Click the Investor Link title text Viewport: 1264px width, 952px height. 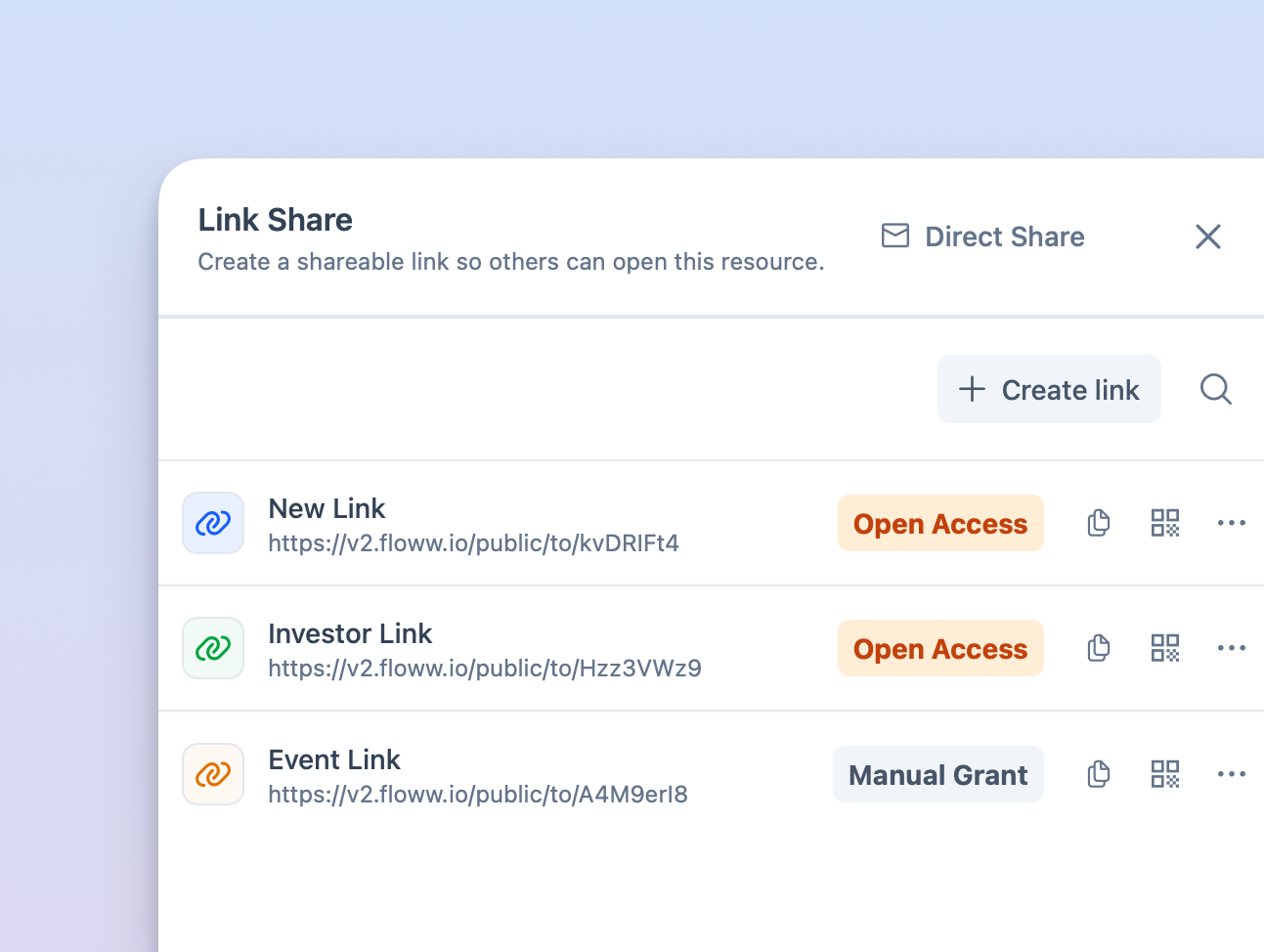(350, 633)
